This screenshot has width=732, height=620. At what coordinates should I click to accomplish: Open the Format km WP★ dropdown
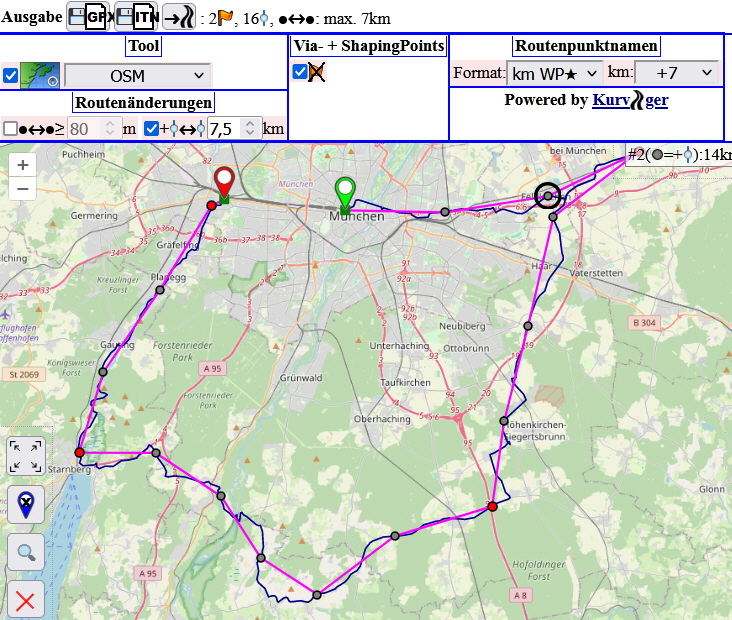(x=554, y=73)
